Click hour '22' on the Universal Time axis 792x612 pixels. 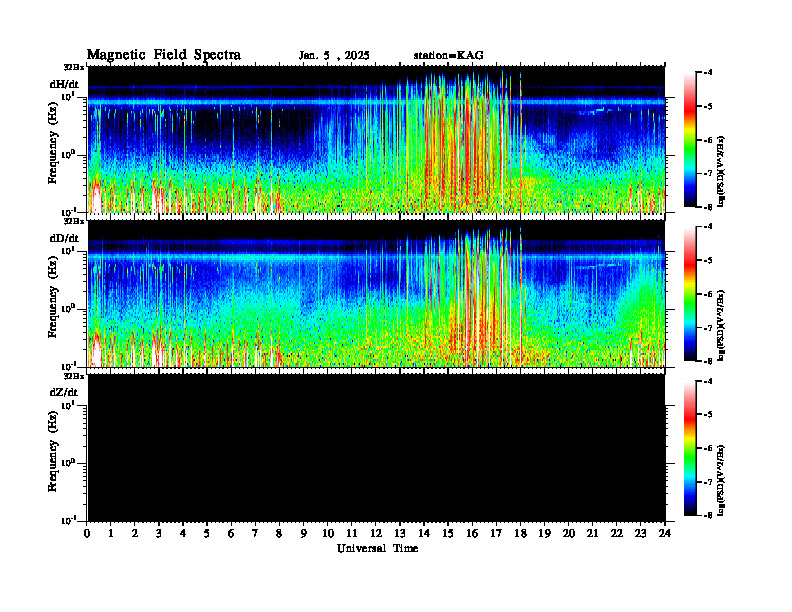617,534
